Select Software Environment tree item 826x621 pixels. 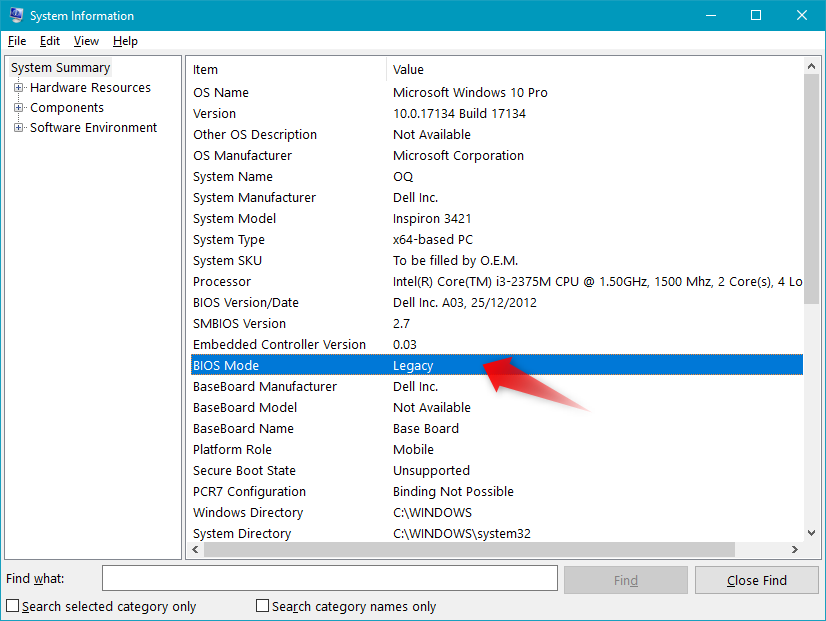pos(93,127)
